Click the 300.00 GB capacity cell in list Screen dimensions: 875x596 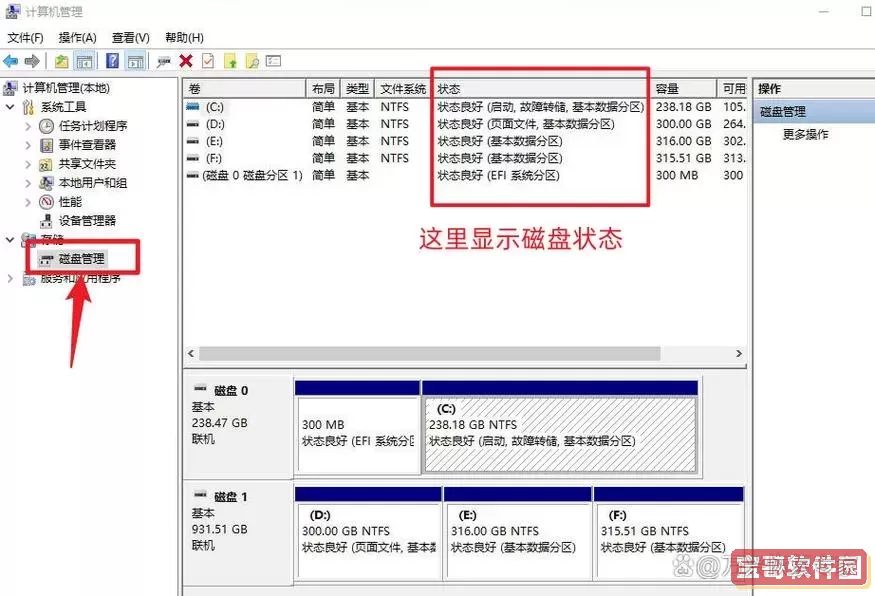coord(684,124)
